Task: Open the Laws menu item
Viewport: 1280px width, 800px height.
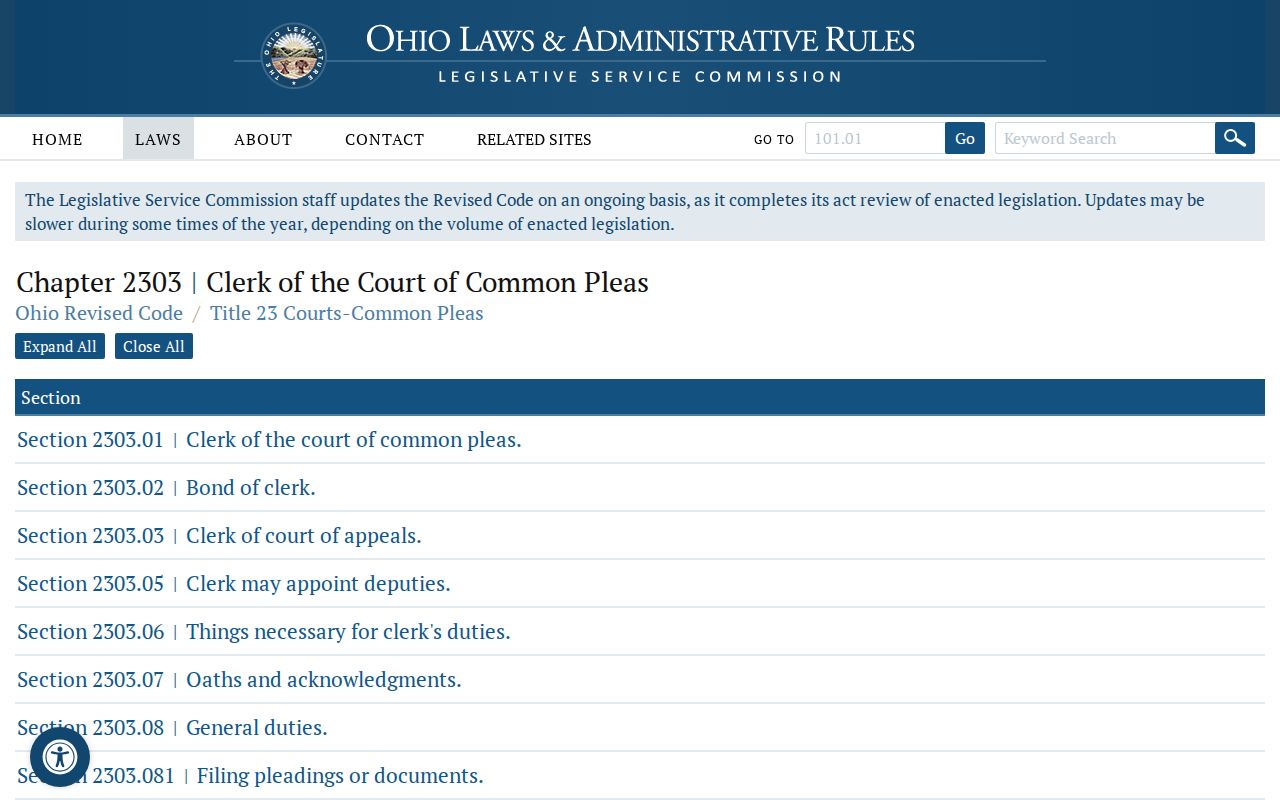Action: pos(158,139)
